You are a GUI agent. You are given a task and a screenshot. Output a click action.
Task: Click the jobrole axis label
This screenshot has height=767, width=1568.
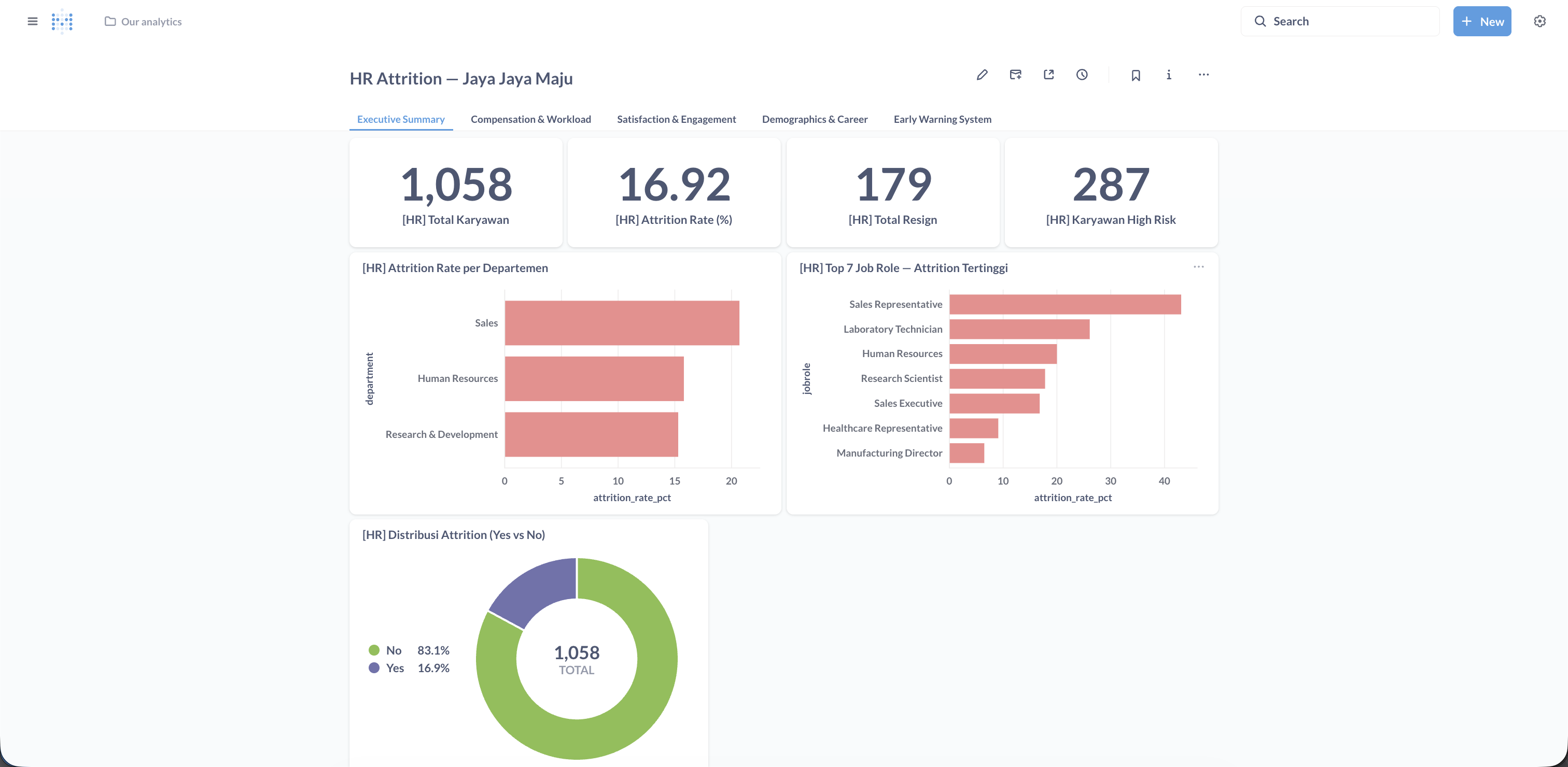click(x=806, y=378)
